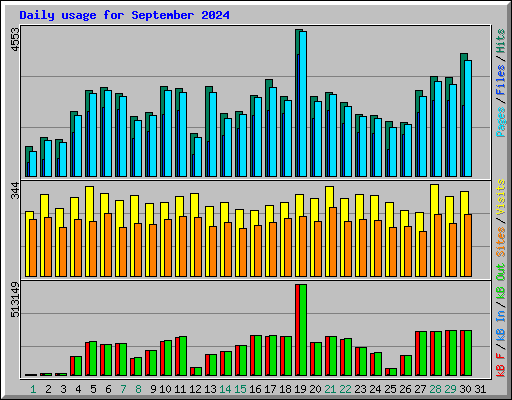
Task: Select day 3 on the x-axis
Action: pos(63,389)
